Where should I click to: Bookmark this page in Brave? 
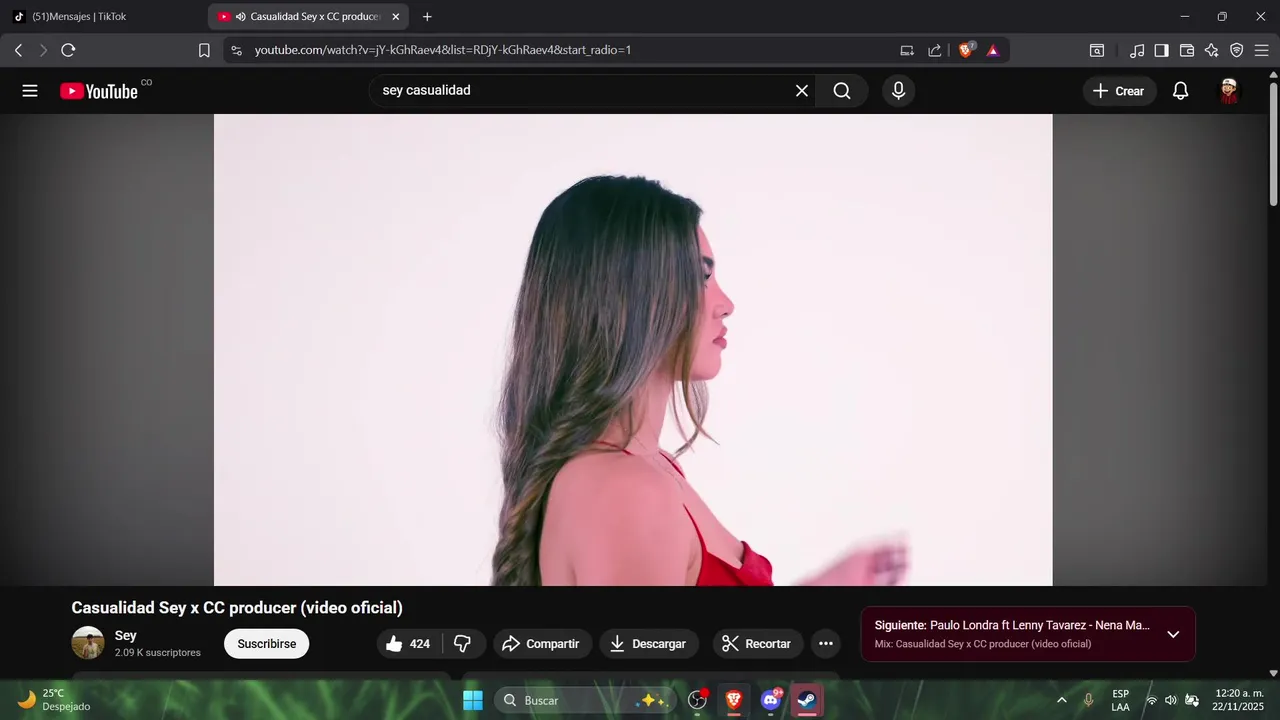click(204, 50)
